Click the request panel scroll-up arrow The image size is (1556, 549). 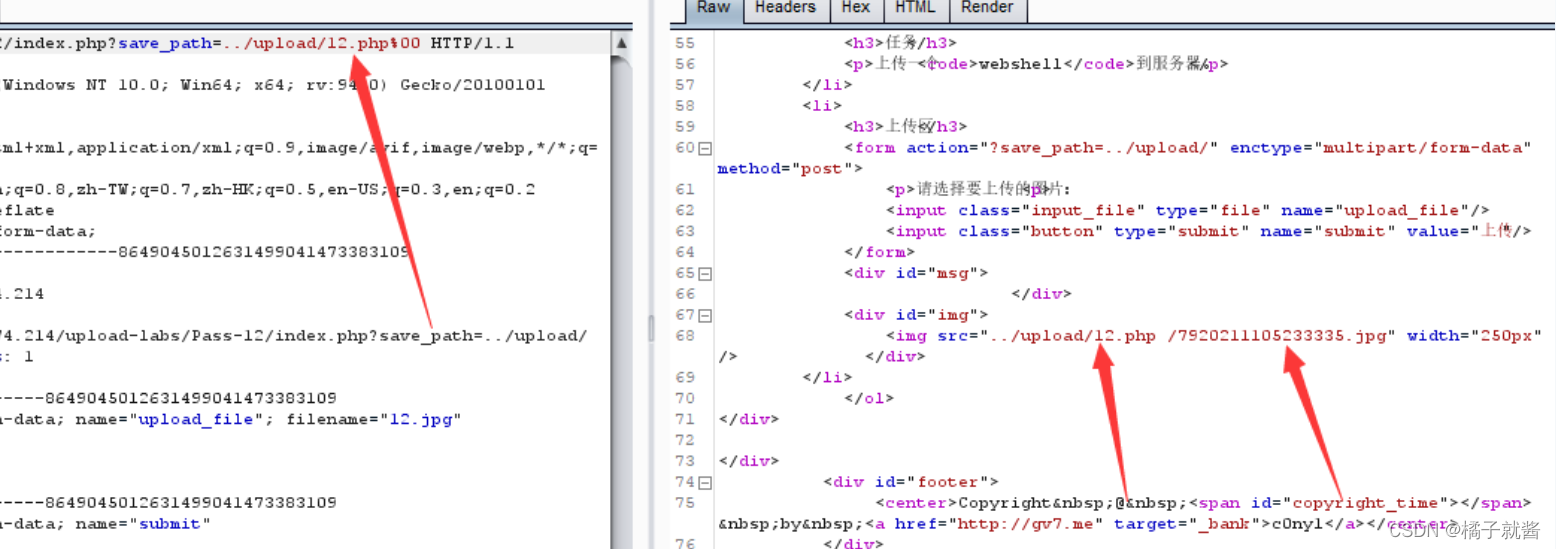[621, 44]
